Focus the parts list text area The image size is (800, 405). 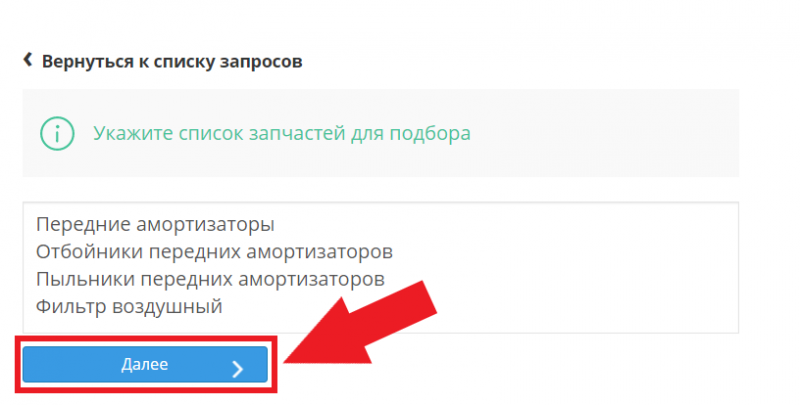(x=381, y=267)
